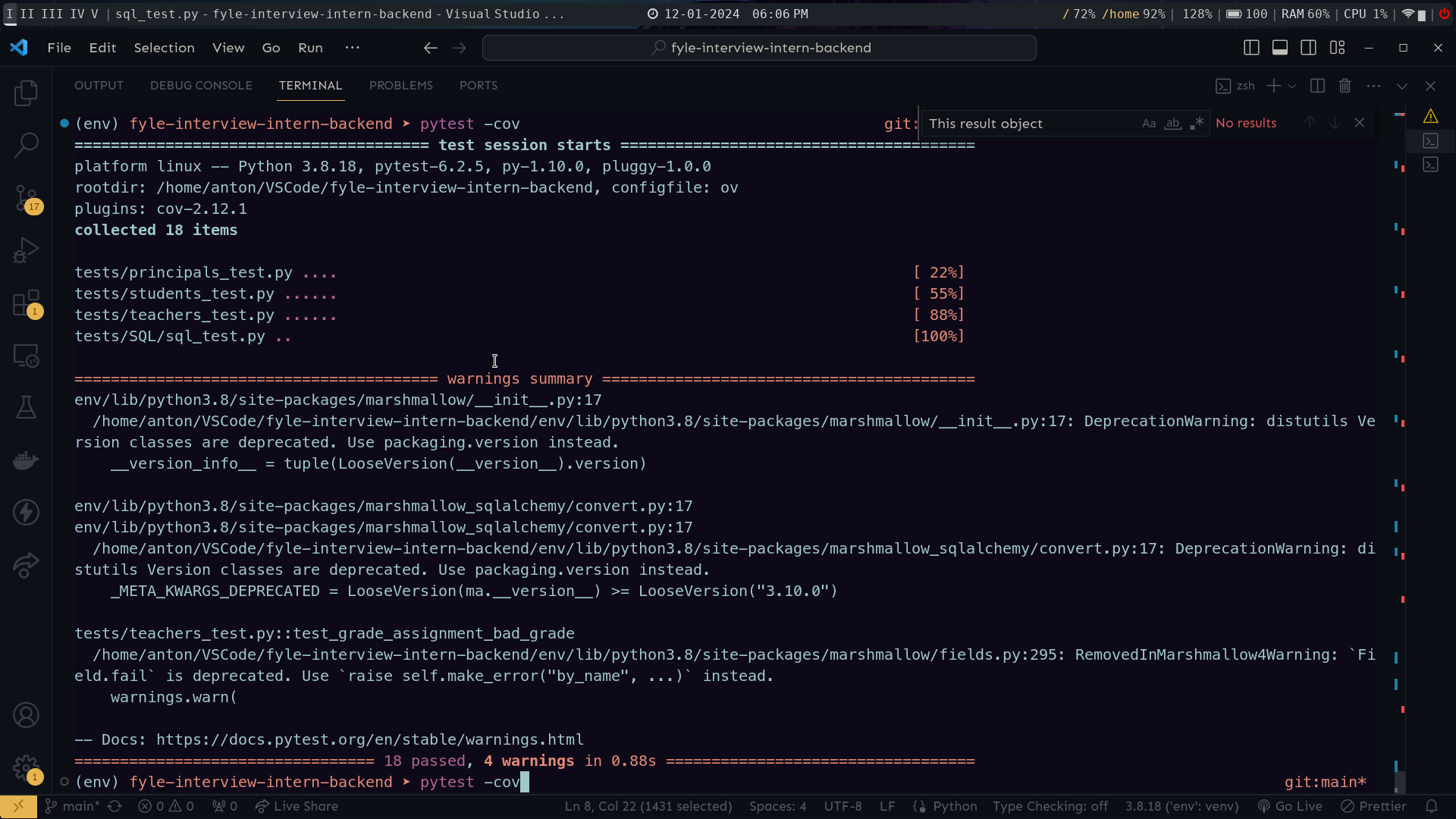Split the terminal pane
Viewport: 1456px width, 819px height.
(x=1318, y=86)
